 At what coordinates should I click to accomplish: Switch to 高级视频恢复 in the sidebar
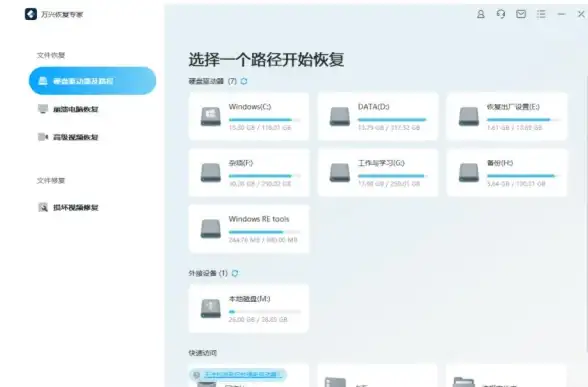pyautogui.click(x=68, y=137)
